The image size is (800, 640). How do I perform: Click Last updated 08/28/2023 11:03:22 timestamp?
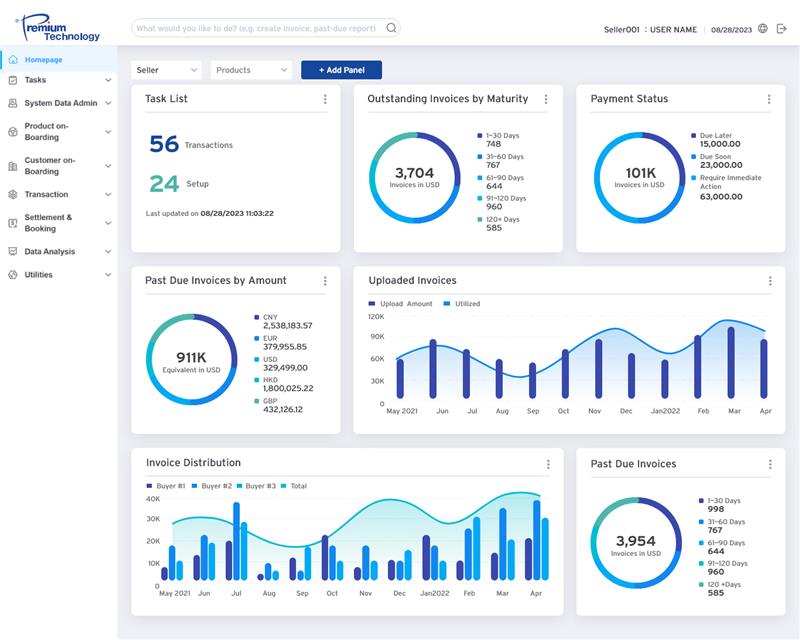tap(210, 213)
